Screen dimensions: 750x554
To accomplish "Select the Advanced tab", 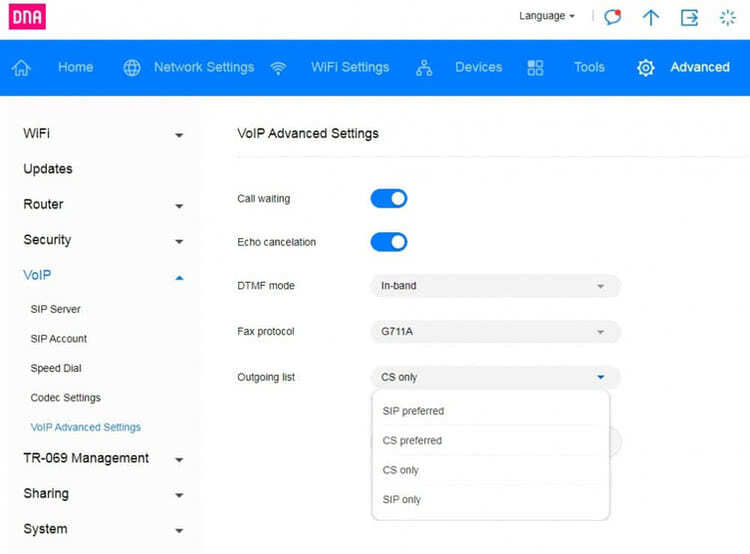I will pos(700,67).
